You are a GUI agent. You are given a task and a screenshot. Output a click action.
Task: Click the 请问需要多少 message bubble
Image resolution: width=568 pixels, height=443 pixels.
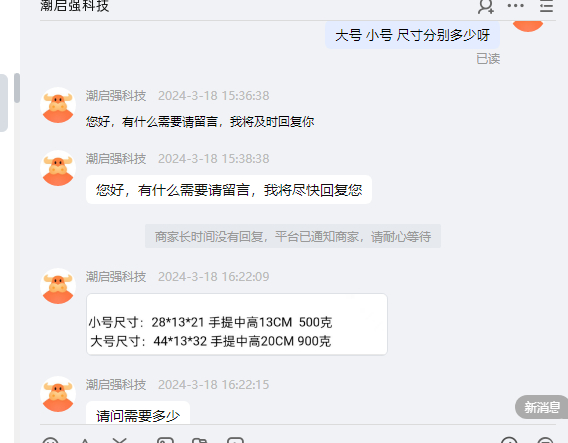point(138,413)
